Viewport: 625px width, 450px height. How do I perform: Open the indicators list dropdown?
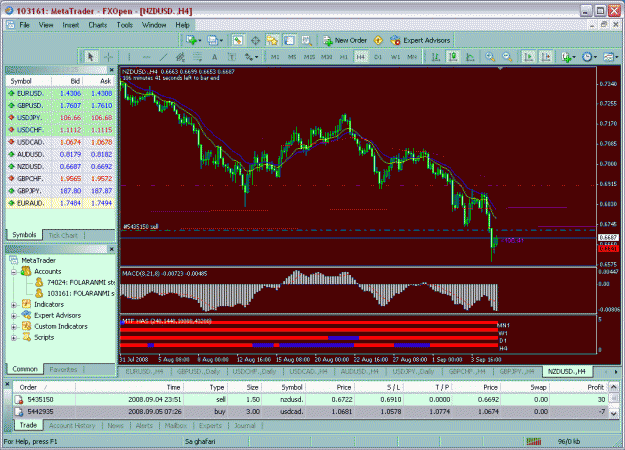point(568,57)
